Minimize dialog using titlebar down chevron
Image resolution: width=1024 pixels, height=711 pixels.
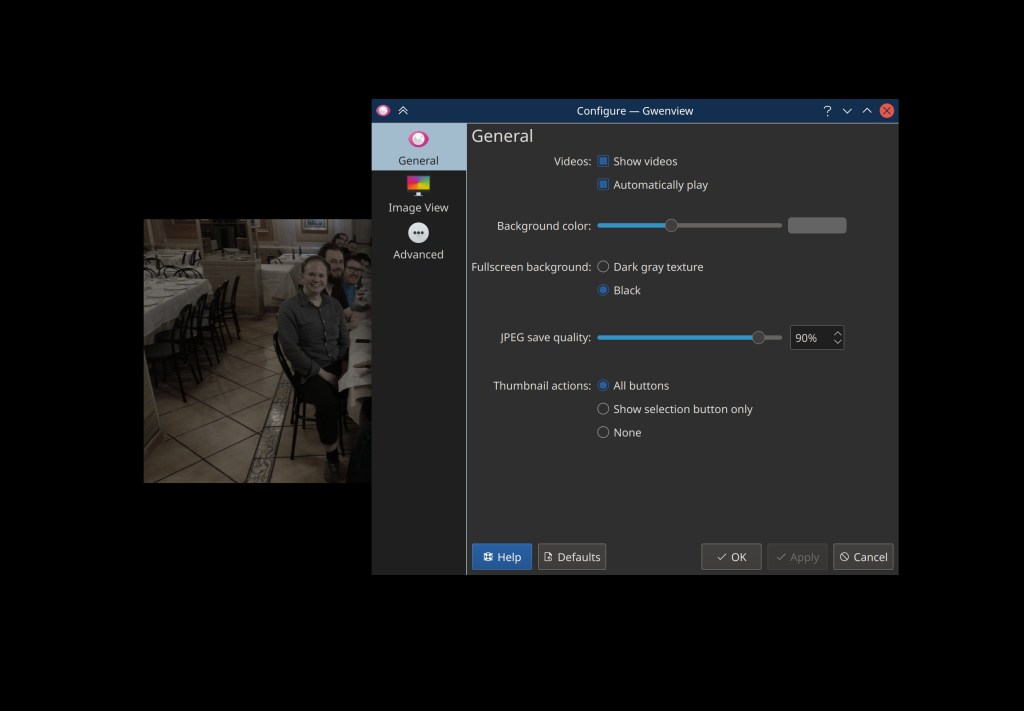847,111
